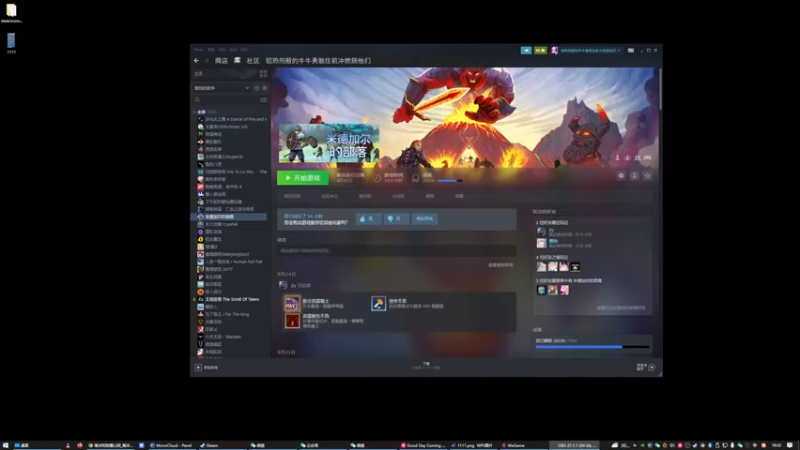This screenshot has width=800, height=450.
Task: Open the Community Hub game sub-tab
Action: tap(330, 196)
